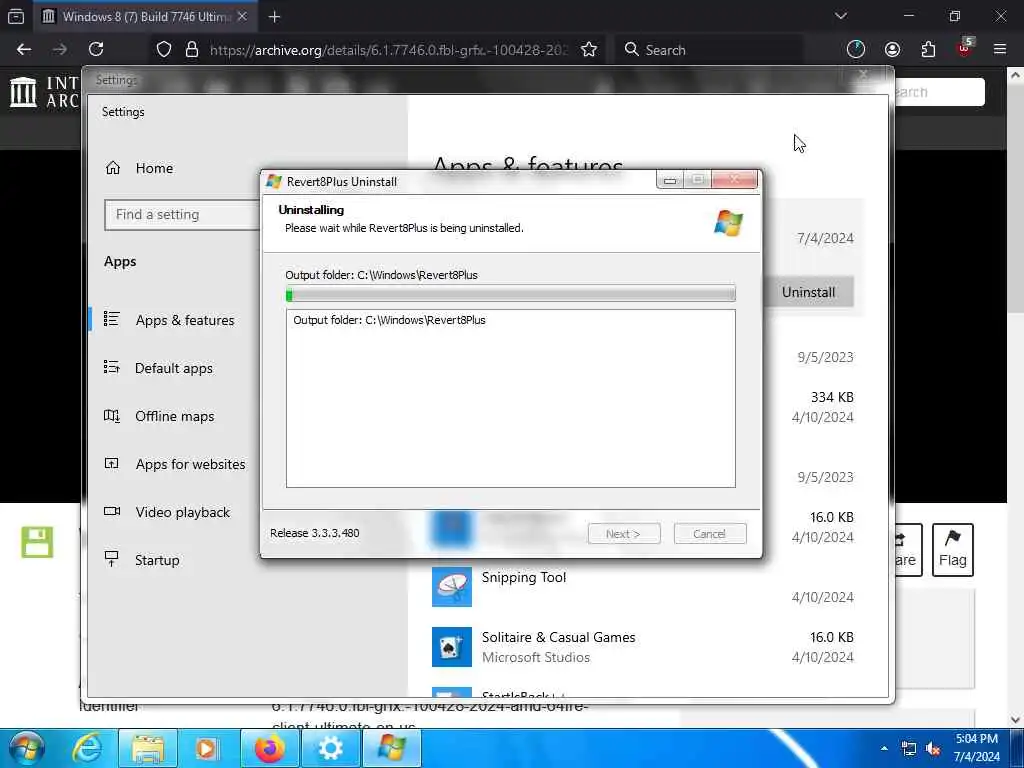Click the network tray icon
1024x768 pixels.
[908, 748]
